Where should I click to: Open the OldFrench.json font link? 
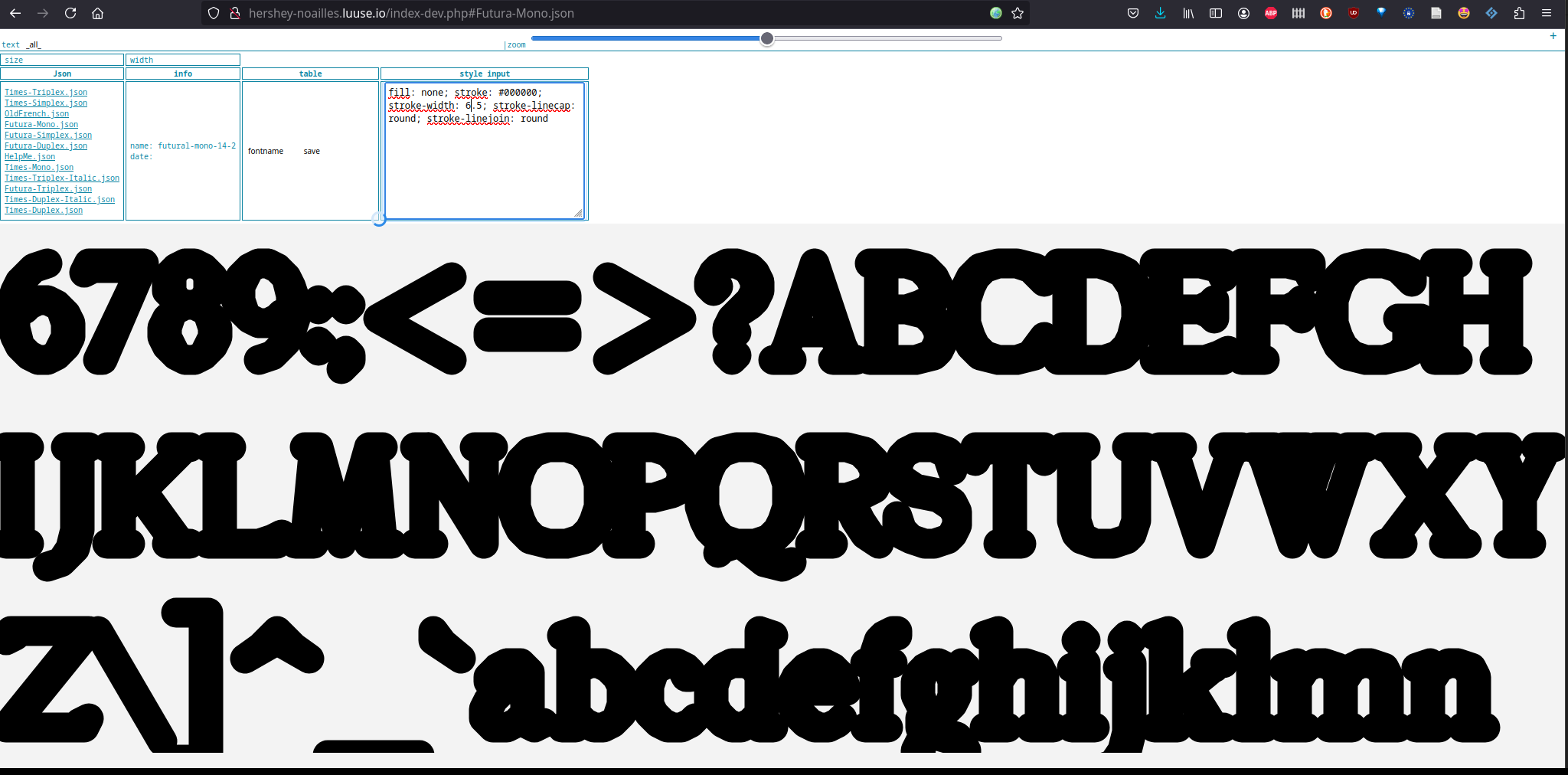click(37, 114)
